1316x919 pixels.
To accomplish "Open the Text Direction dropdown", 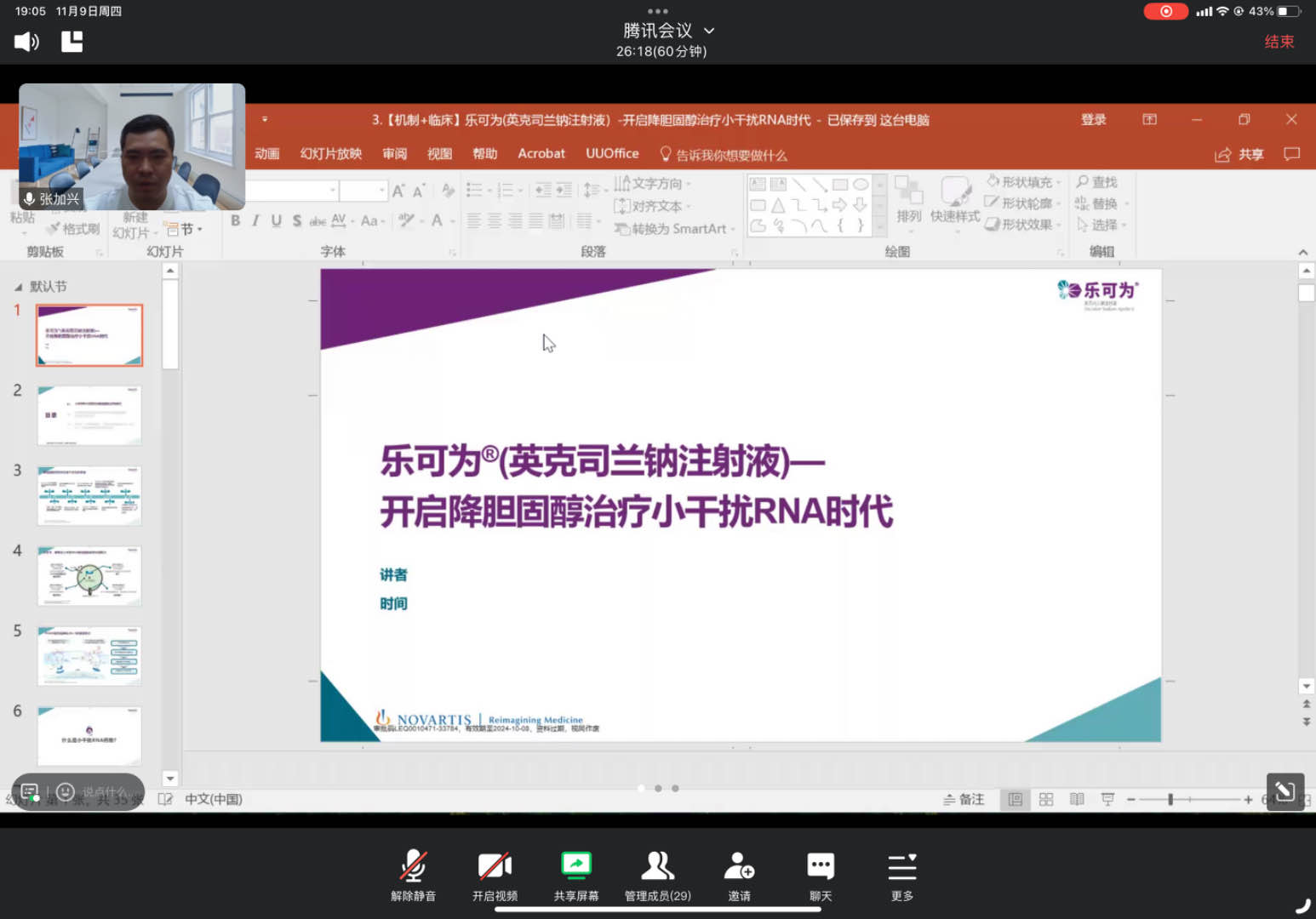I will pyautogui.click(x=653, y=184).
